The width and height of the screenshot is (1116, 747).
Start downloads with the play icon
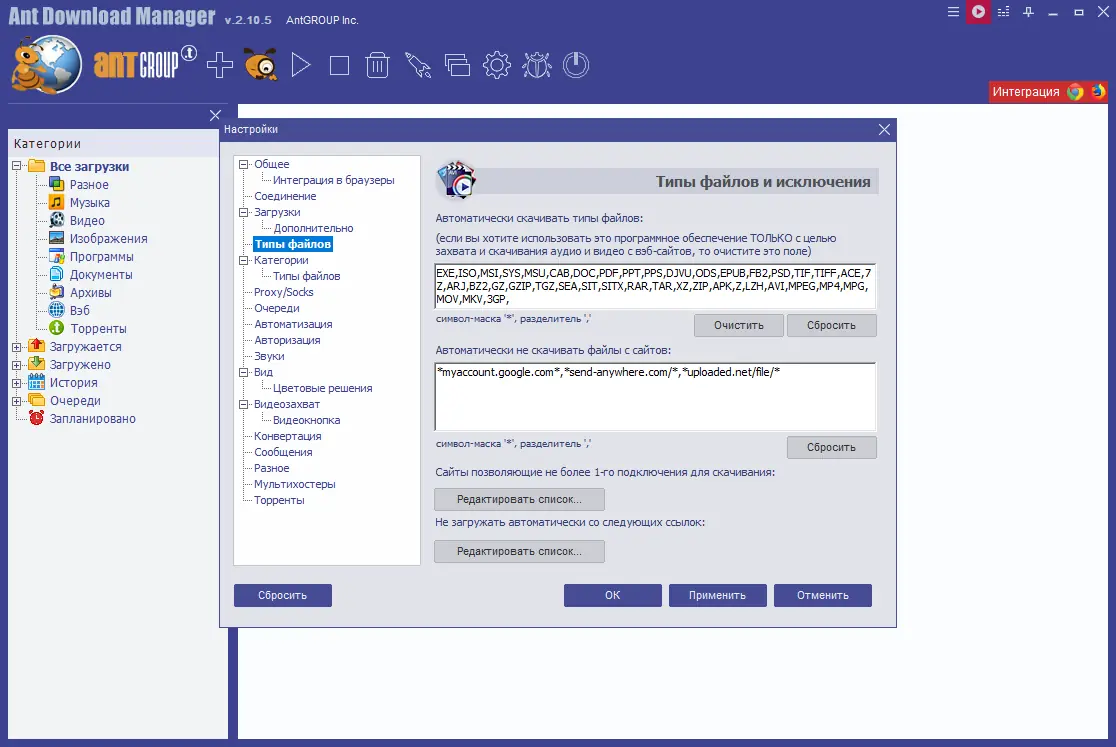[300, 65]
